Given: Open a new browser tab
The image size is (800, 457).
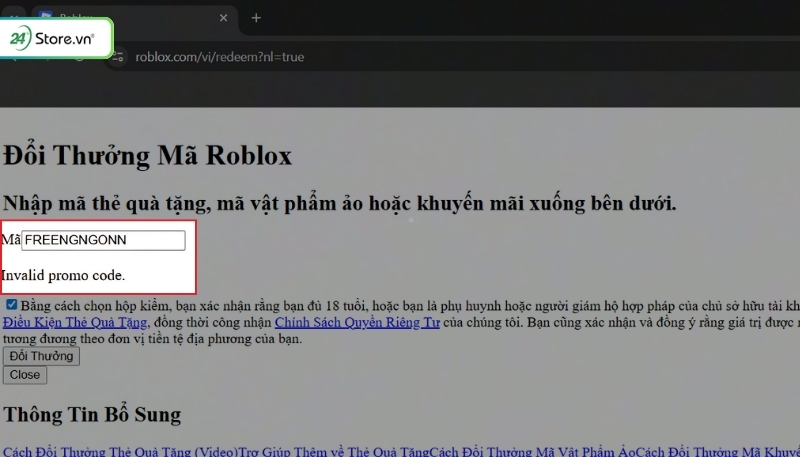Looking at the screenshot, I should [x=256, y=18].
